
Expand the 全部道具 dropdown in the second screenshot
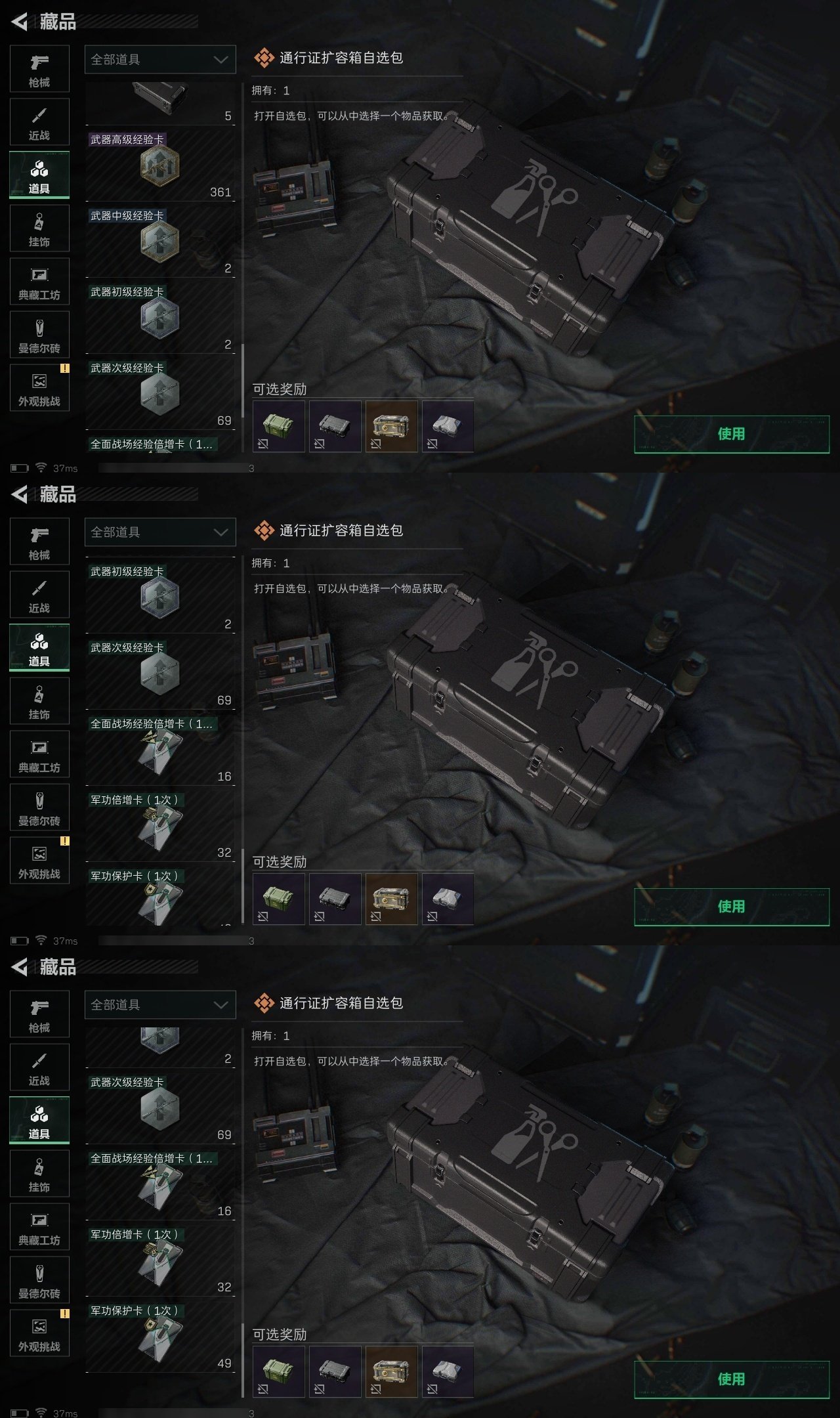160,532
